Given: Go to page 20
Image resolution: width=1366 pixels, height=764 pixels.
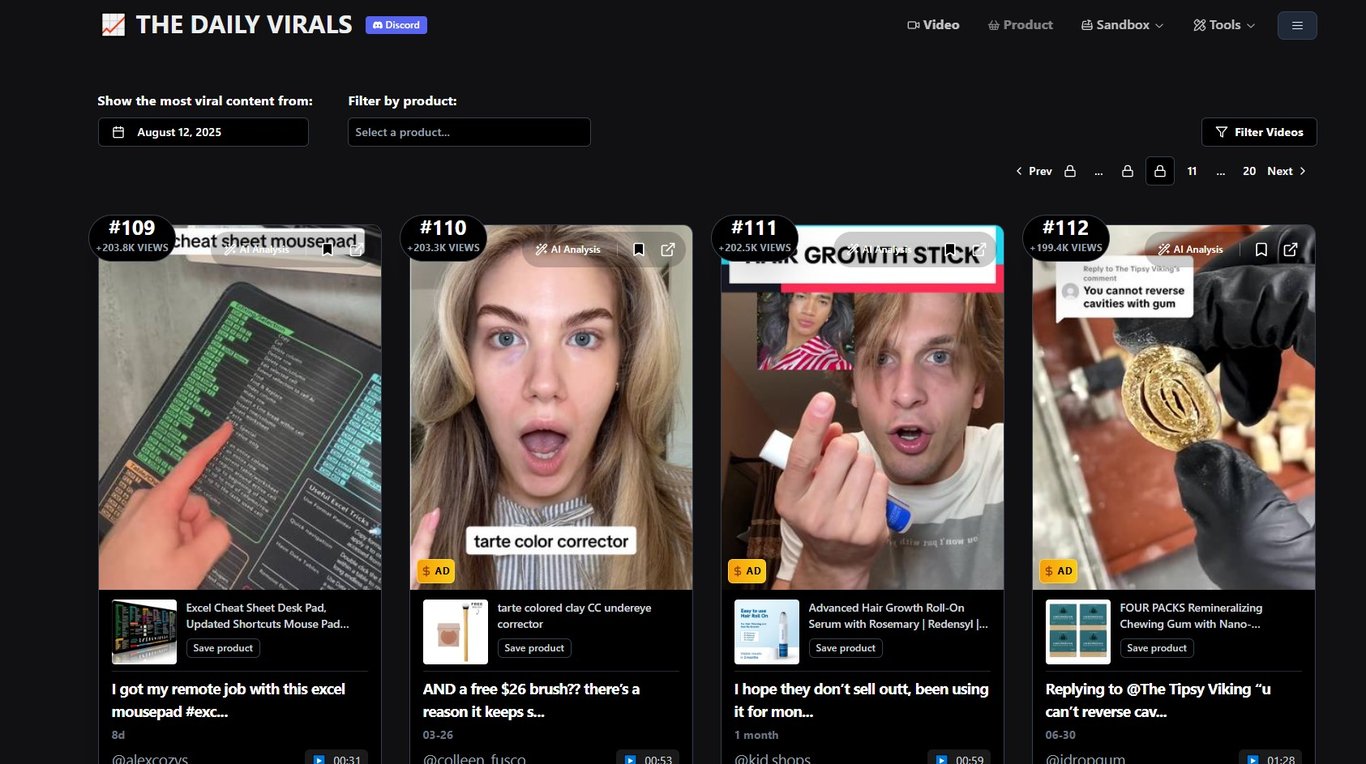Looking at the screenshot, I should [1249, 171].
